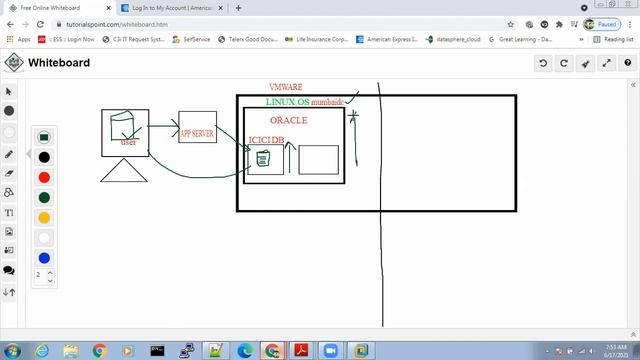Screen dimensions: 640x360
Task: Open the Apps bookmark
Action: pos(19,39)
